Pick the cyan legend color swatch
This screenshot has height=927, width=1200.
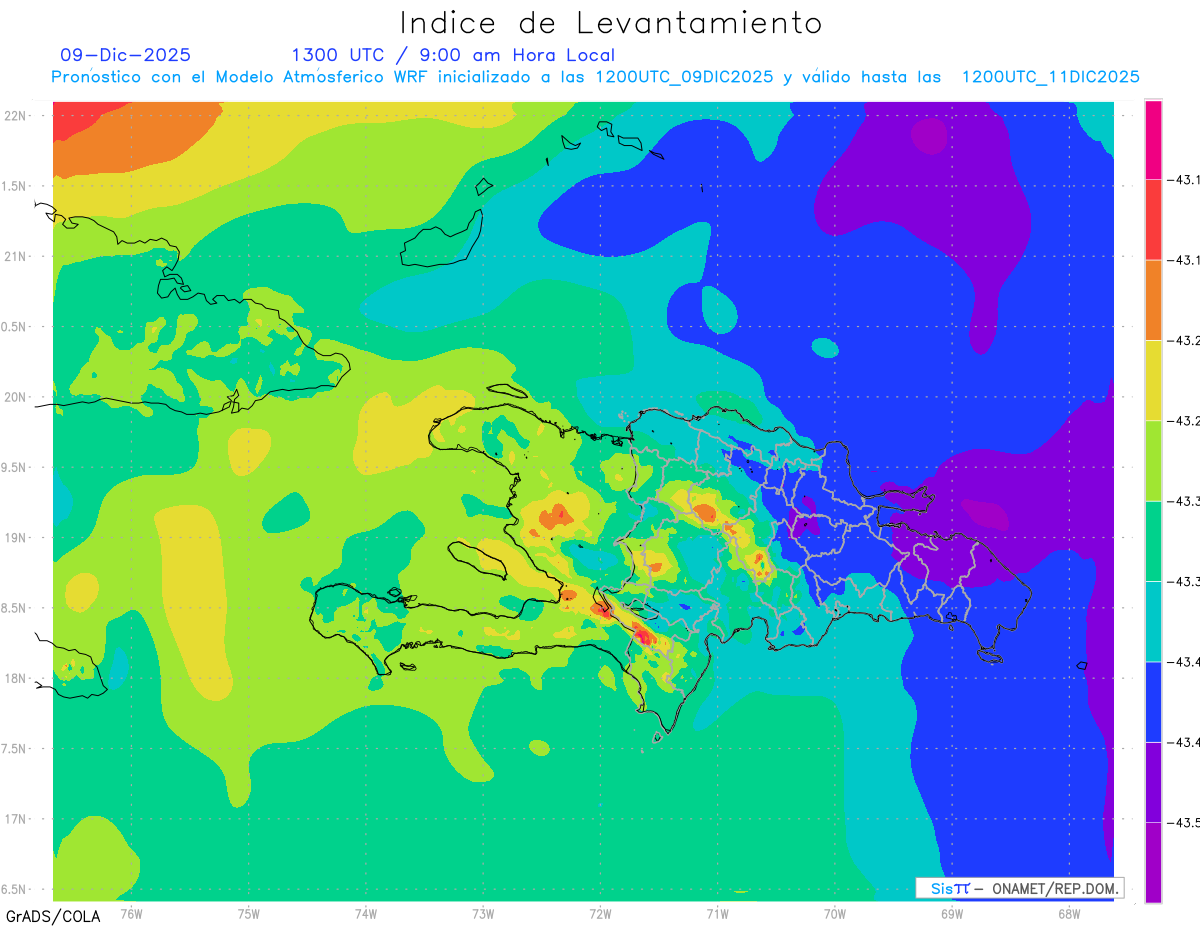tap(1153, 622)
